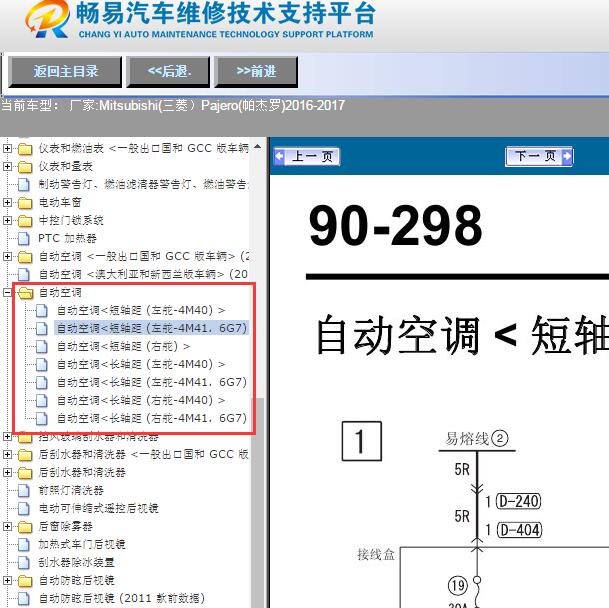609x608 pixels.
Task: Expand the 中控门锁系统 folder
Action: [7, 220]
